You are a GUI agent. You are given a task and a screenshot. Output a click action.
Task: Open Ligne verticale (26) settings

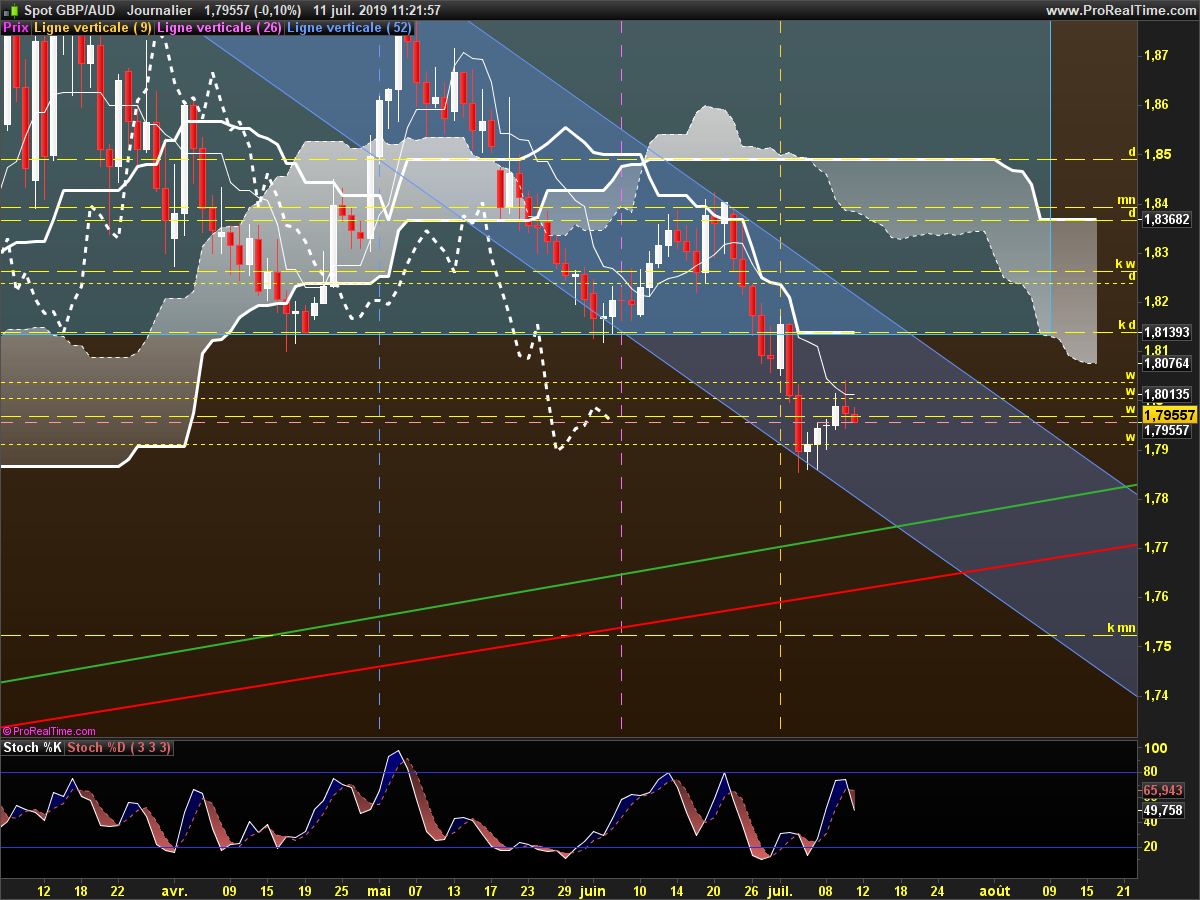[x=219, y=28]
